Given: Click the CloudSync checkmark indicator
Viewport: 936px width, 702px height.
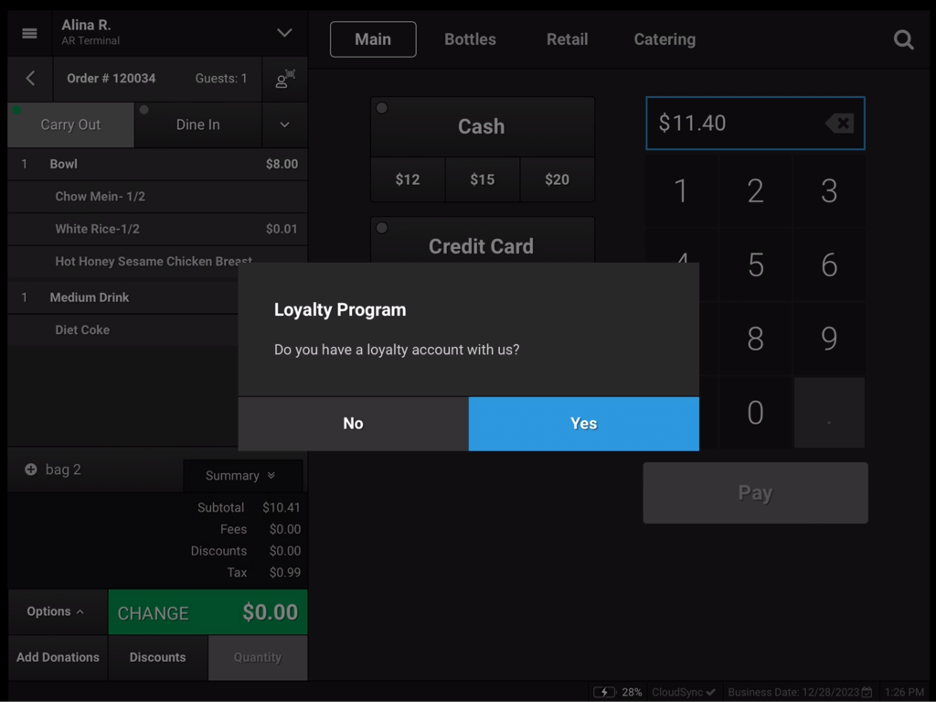Looking at the screenshot, I should click(711, 691).
